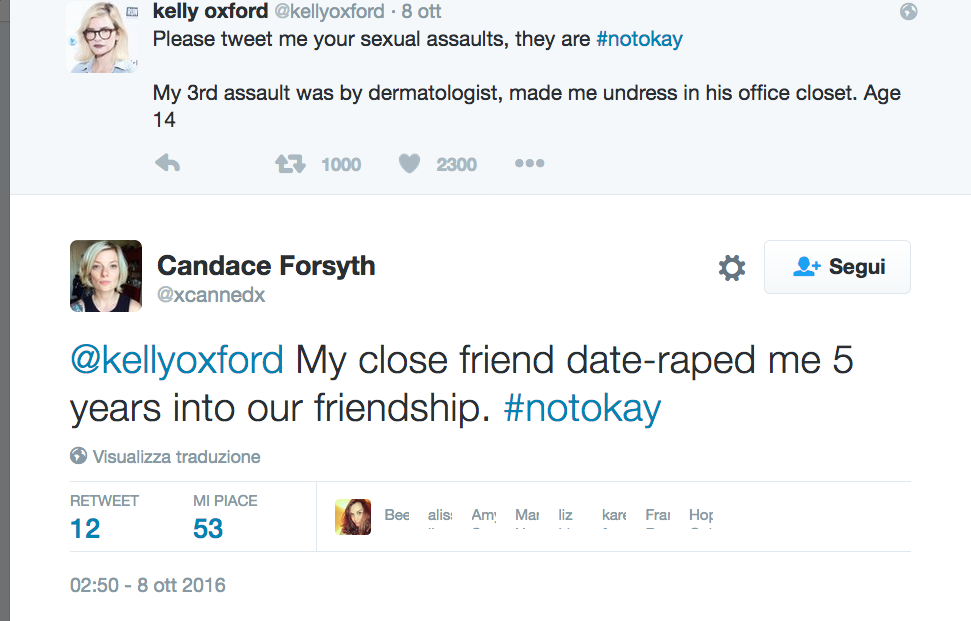The width and height of the screenshot is (971, 621).
Task: Open gear settings menu beside Segui
Action: click(732, 267)
